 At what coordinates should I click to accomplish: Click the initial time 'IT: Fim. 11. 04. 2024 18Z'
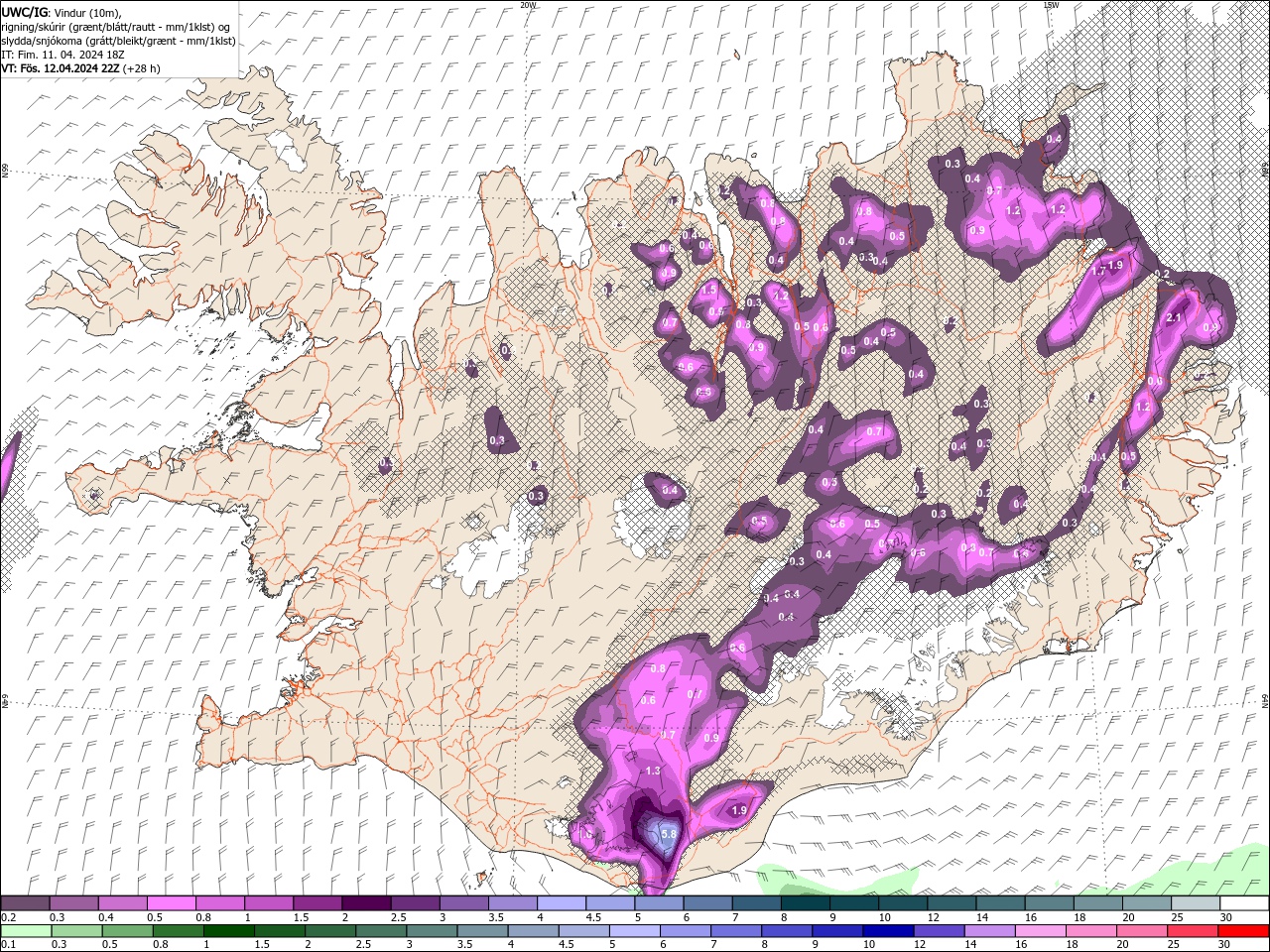[x=62, y=55]
